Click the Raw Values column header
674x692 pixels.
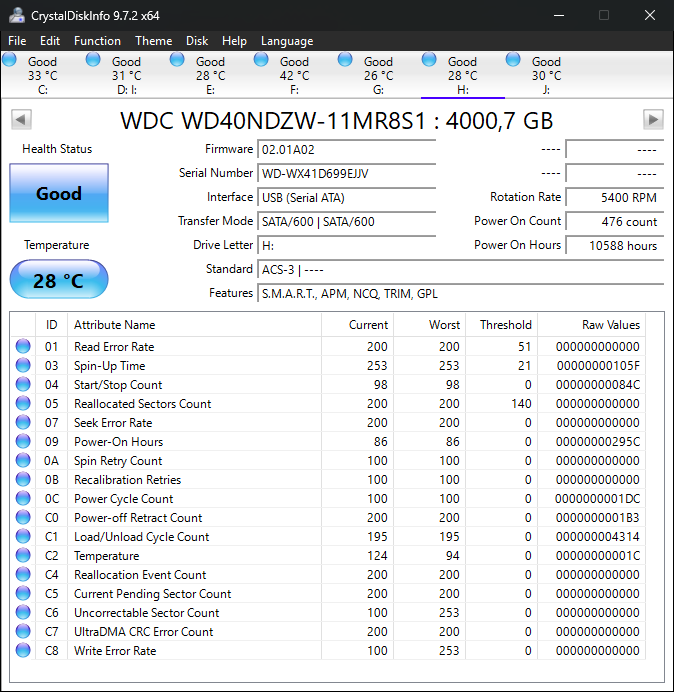click(x=610, y=325)
